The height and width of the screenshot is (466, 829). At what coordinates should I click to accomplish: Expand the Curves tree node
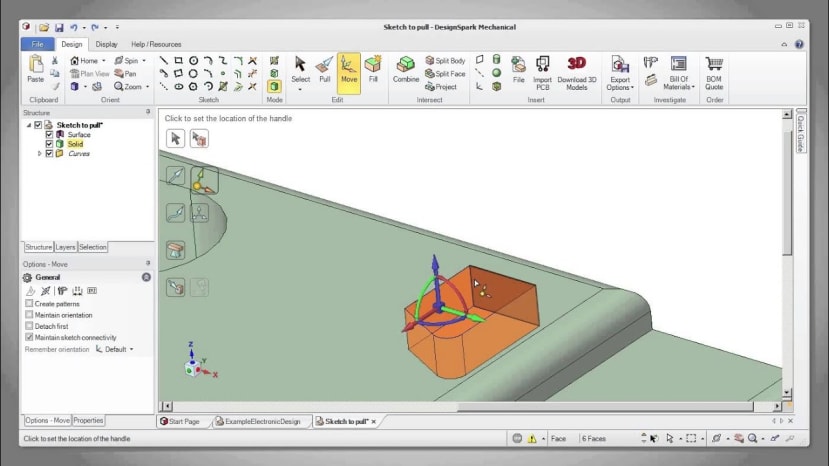click(x=39, y=153)
